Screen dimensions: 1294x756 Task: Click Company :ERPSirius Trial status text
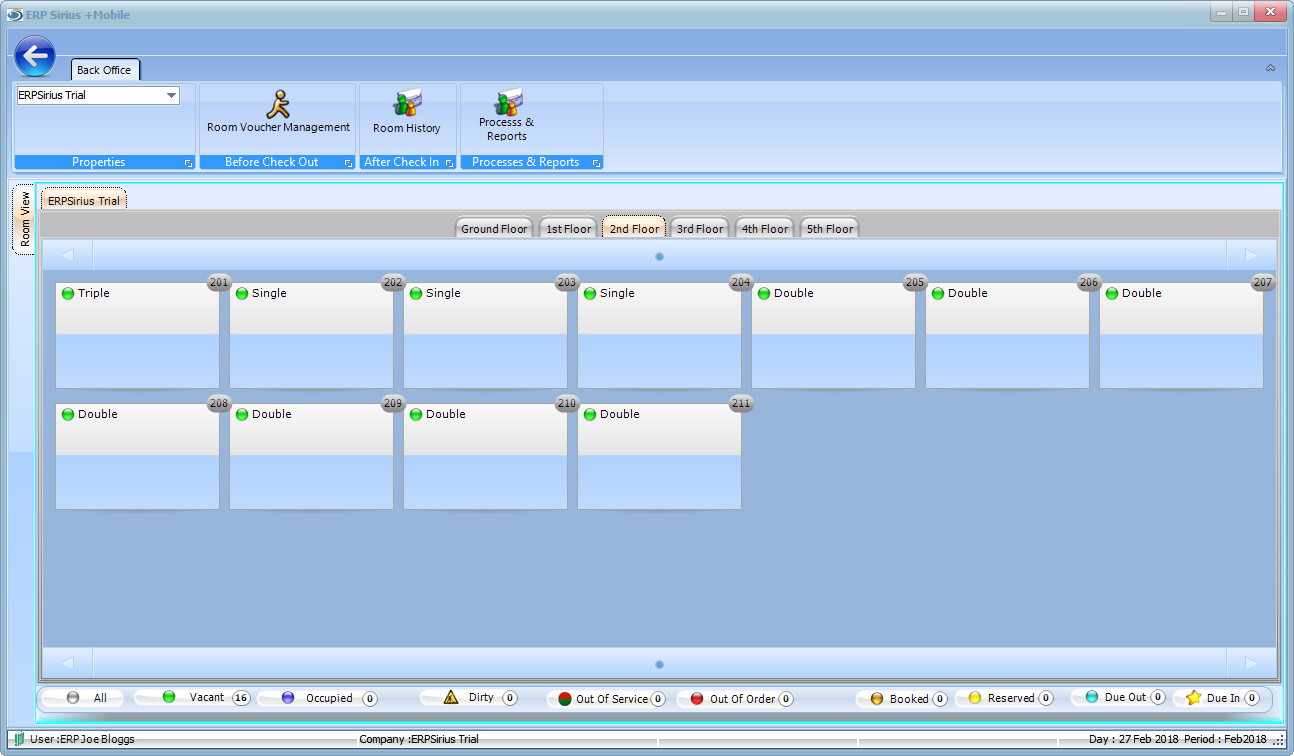[x=419, y=739]
